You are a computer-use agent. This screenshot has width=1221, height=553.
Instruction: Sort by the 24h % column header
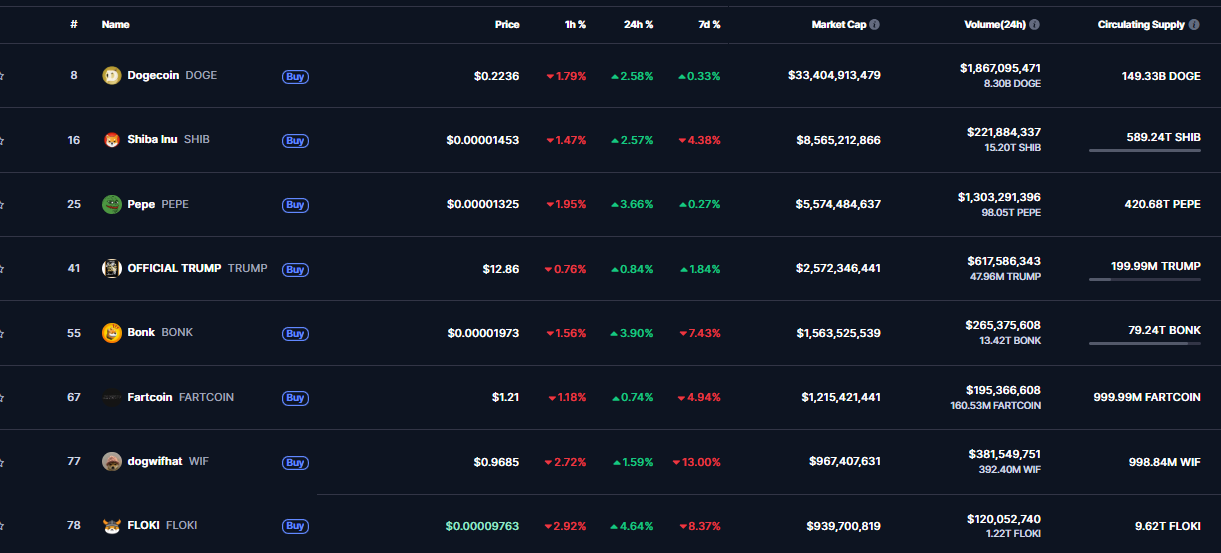pos(636,25)
